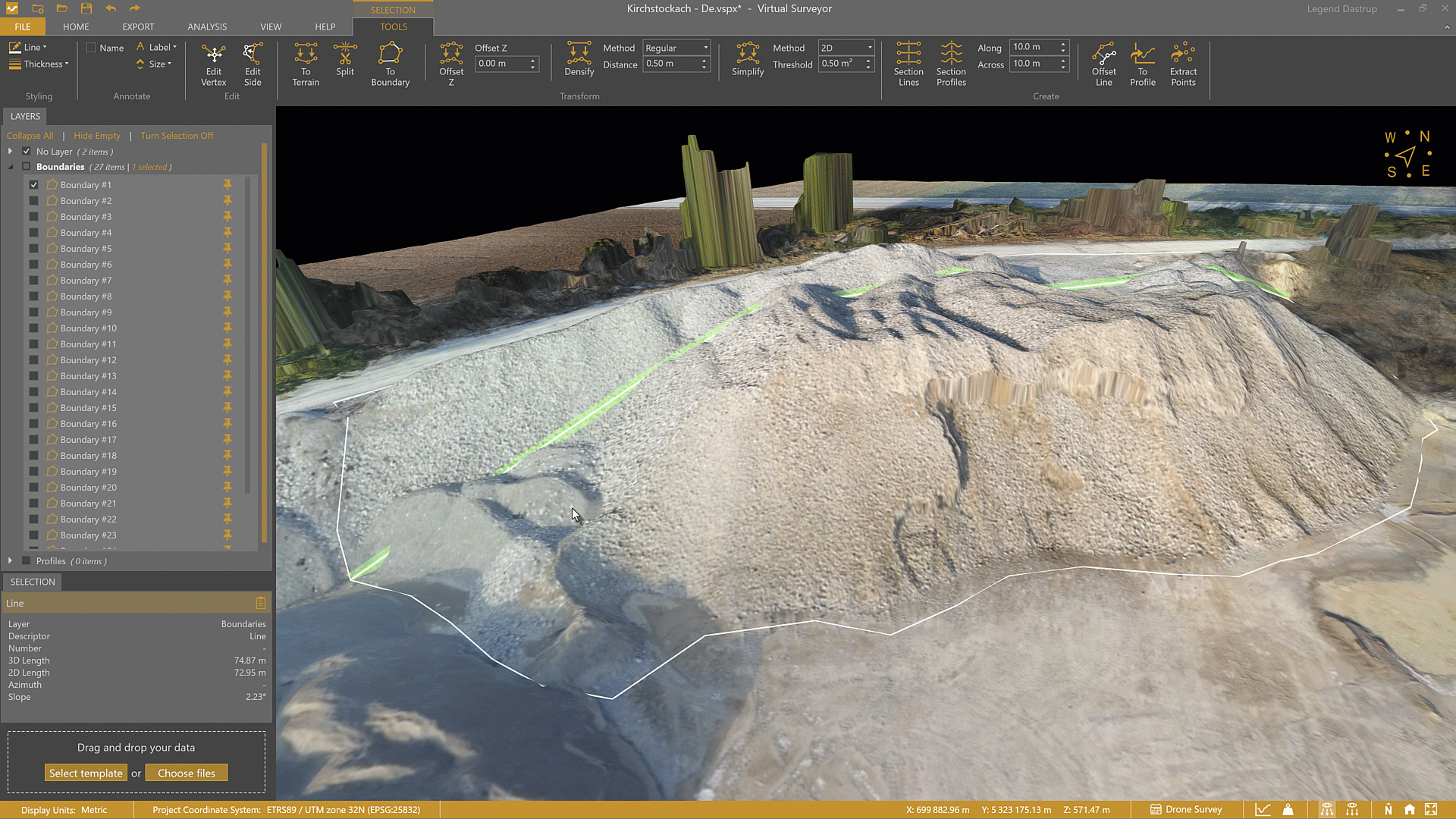
Task: Select the Edit Vertex tool
Action: [x=213, y=64]
